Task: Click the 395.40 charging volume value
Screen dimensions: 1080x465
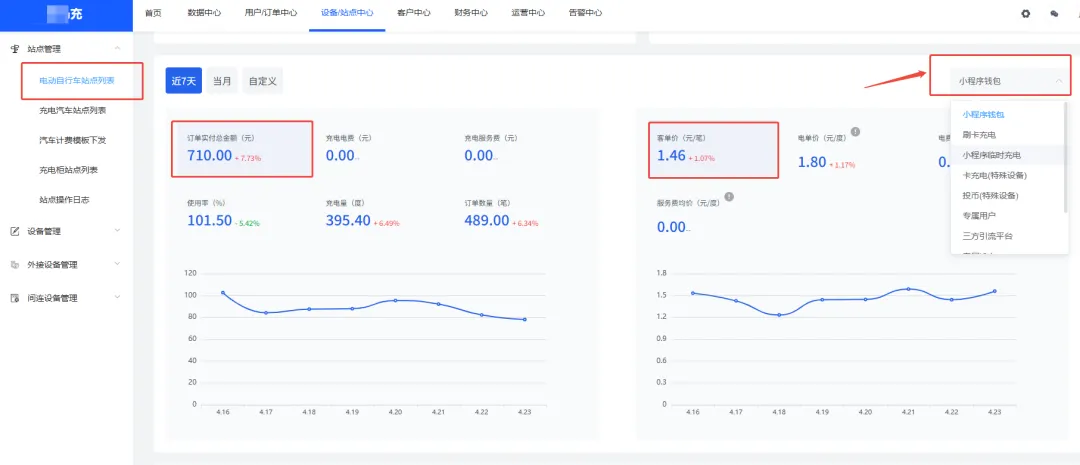Action: click(348, 220)
